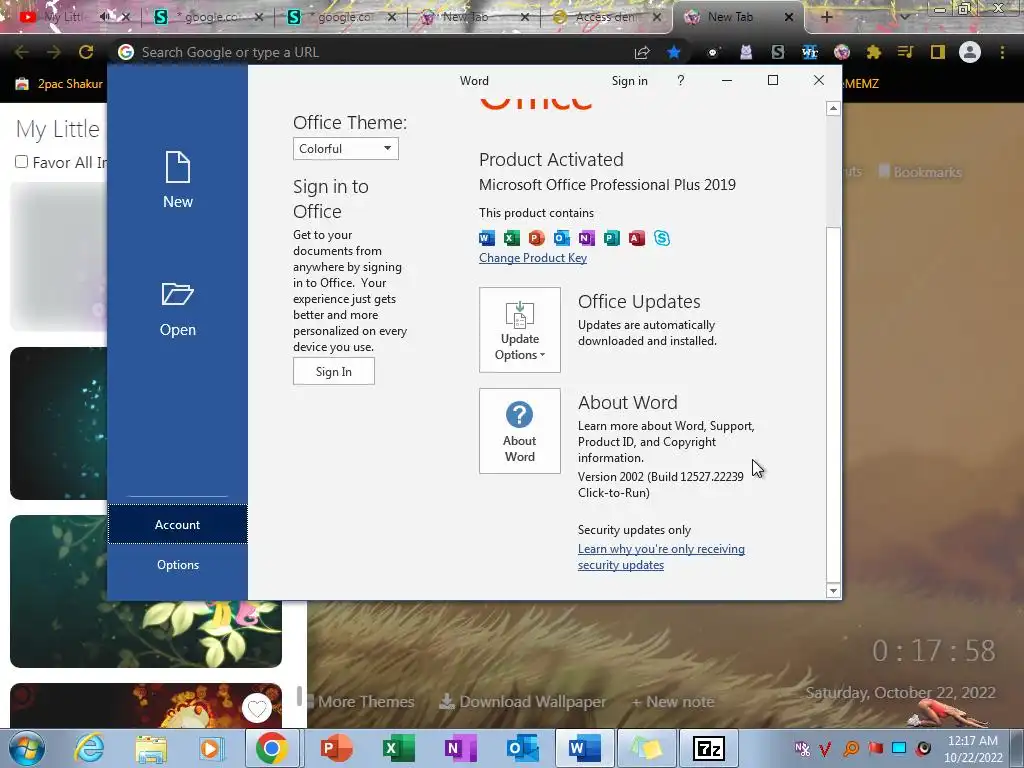The image size is (1024, 768).
Task: Click the Word icon under product contains
Action: 487,238
